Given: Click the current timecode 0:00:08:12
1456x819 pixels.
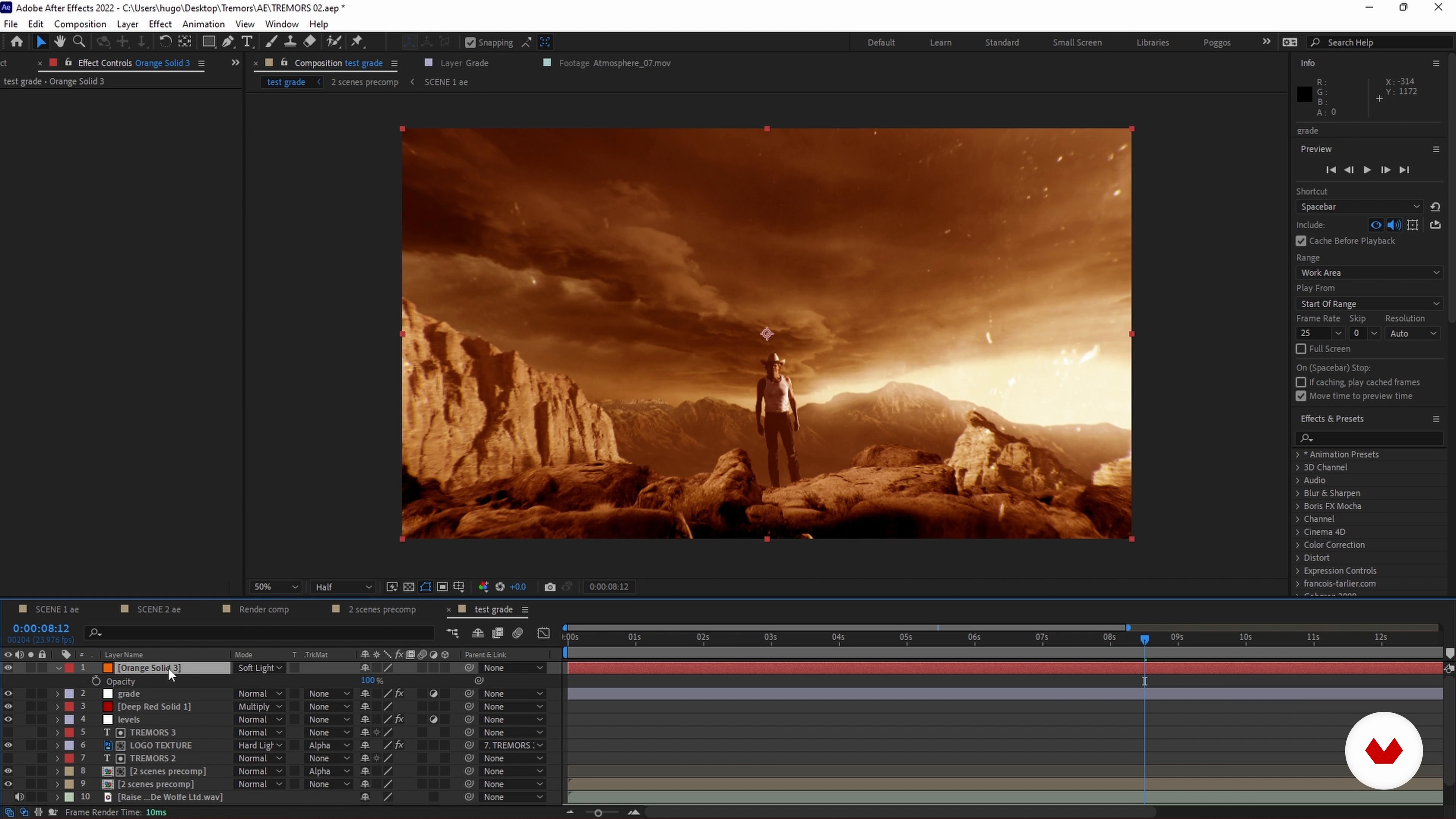Looking at the screenshot, I should click(x=41, y=629).
